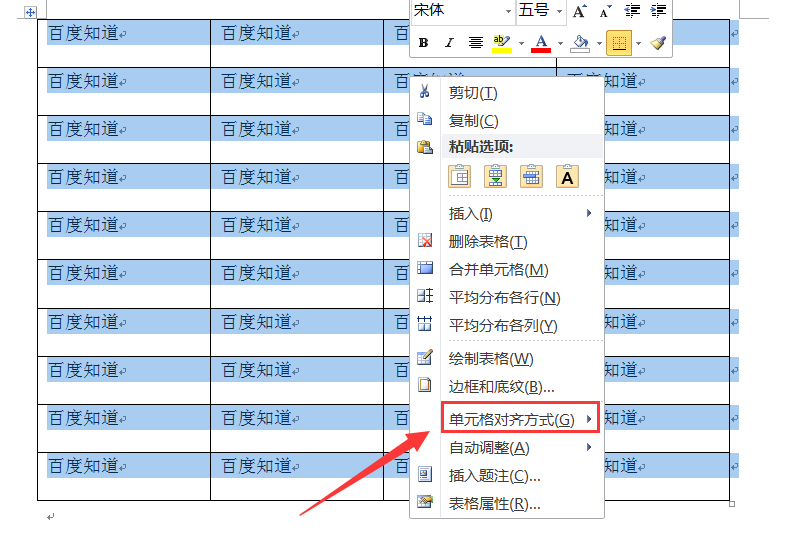Choose 平均分布各行(N)
This screenshot has width=800, height=533.
507,297
